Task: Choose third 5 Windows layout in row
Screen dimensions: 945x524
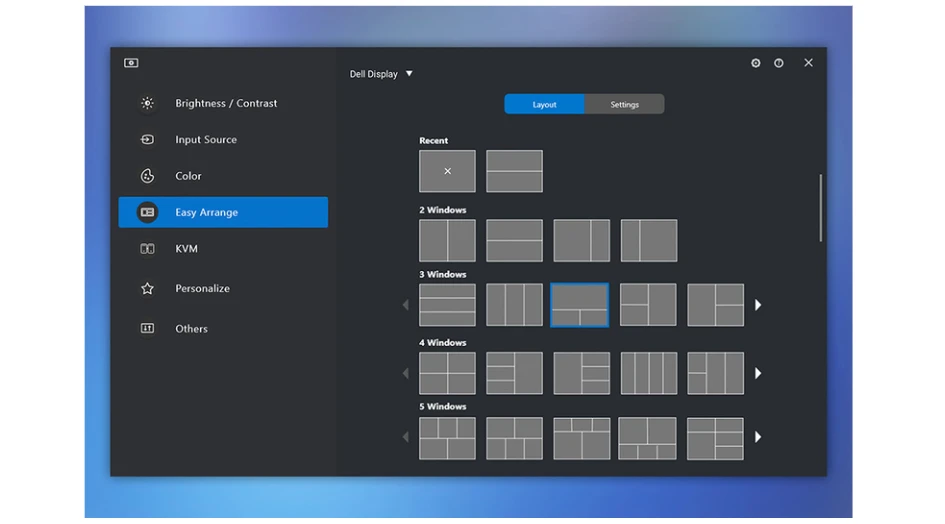Action: click(582, 438)
